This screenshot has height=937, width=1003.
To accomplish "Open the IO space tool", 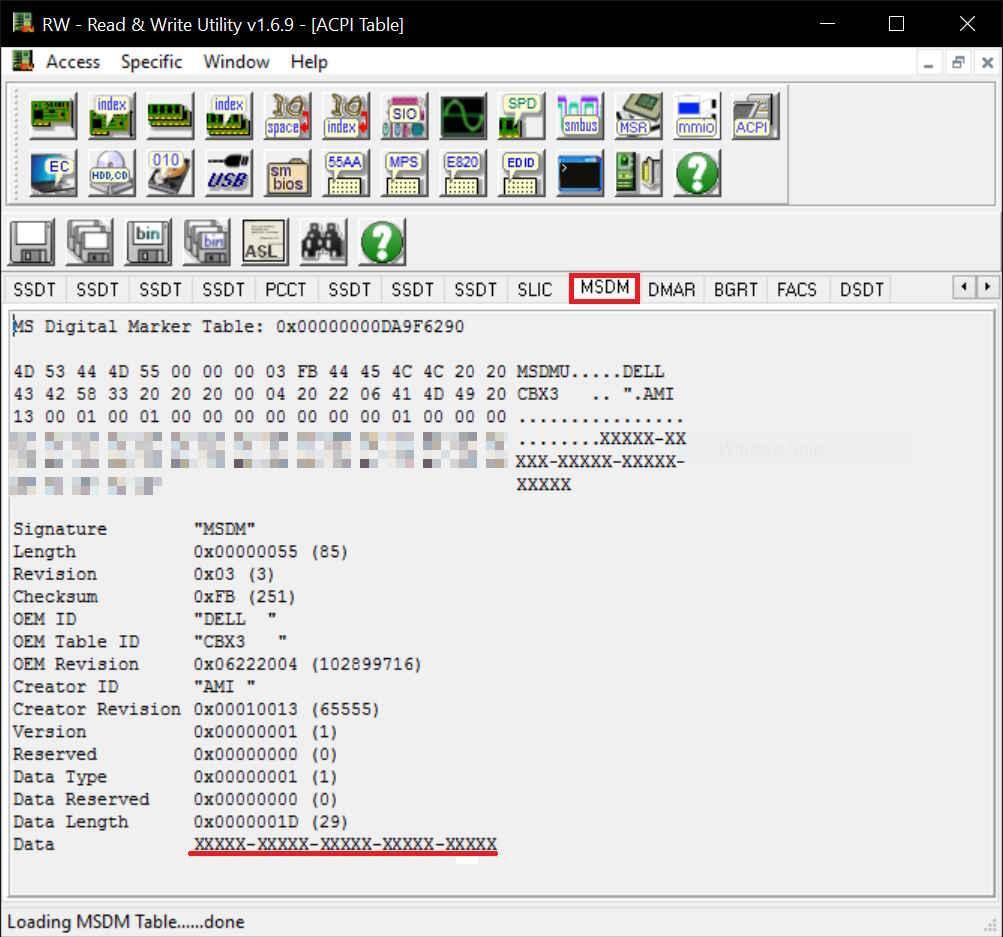I will 287,115.
